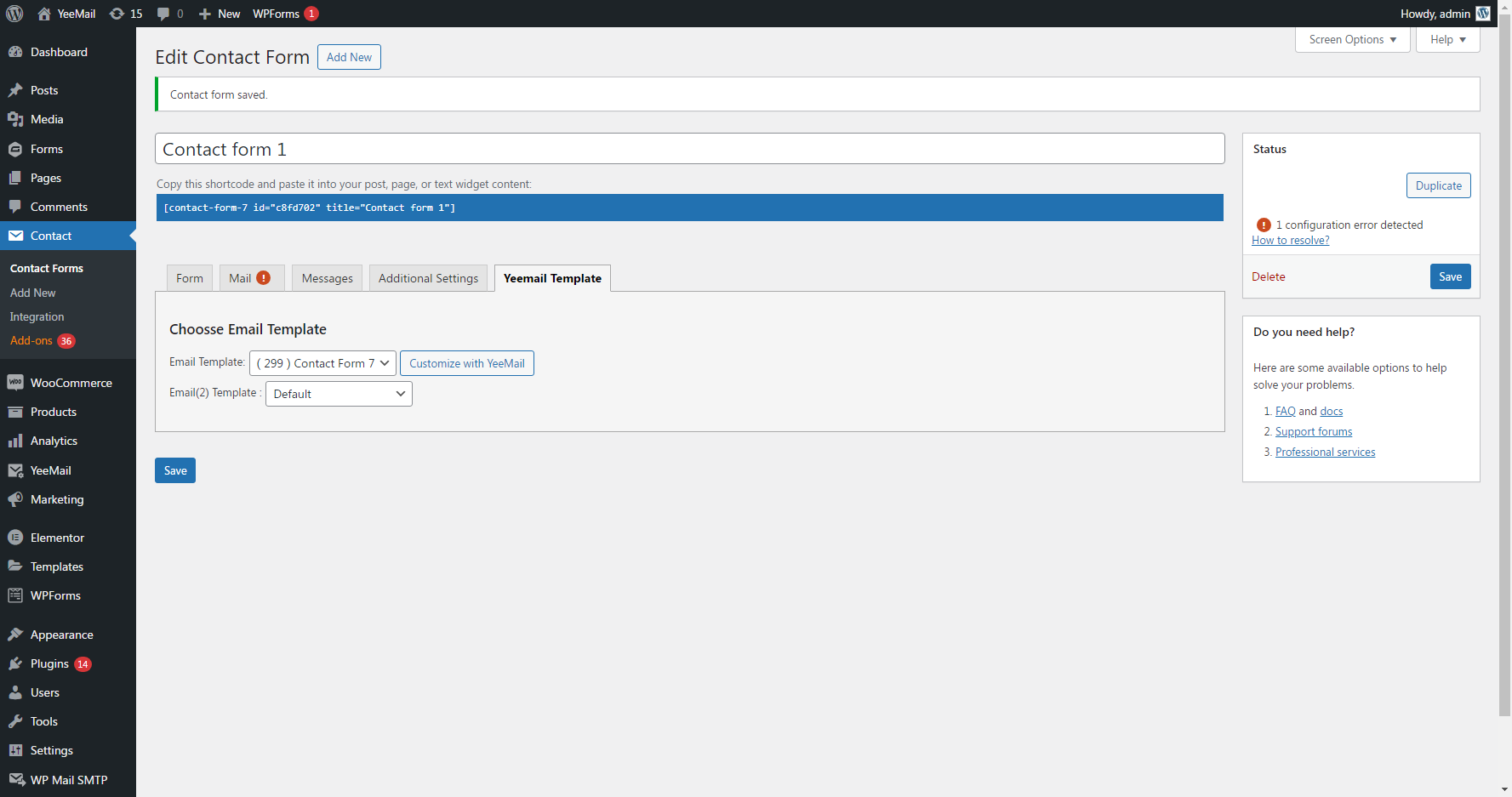Click the Posts pin icon
Viewport: 1512px width, 797px height.
(15, 90)
